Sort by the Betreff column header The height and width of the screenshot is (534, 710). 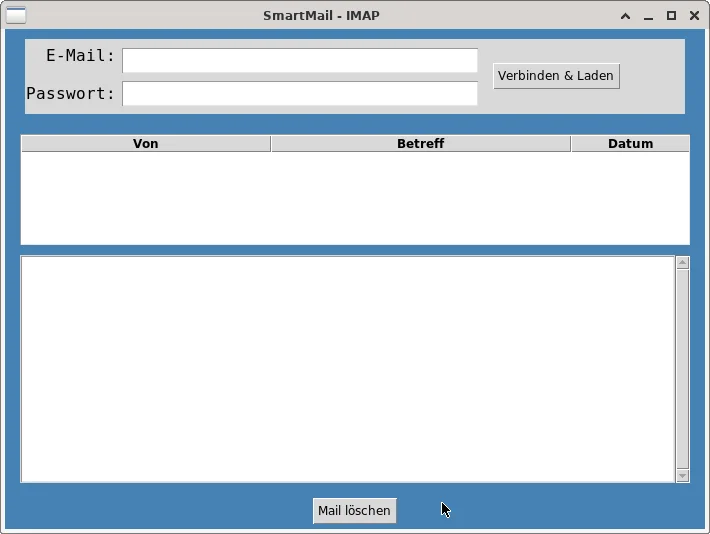[421, 144]
